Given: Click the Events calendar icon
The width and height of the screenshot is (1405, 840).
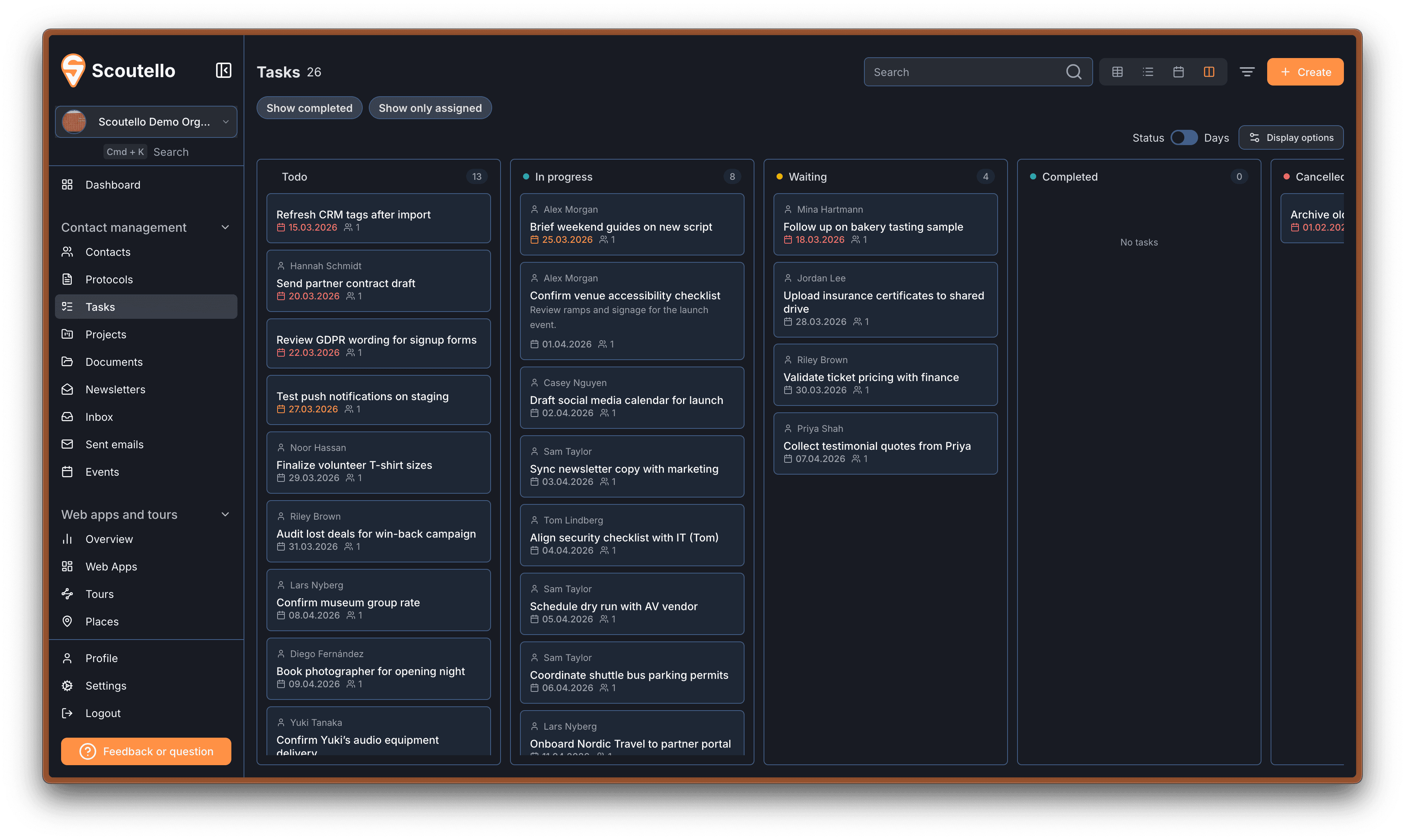Looking at the screenshot, I should coord(67,472).
